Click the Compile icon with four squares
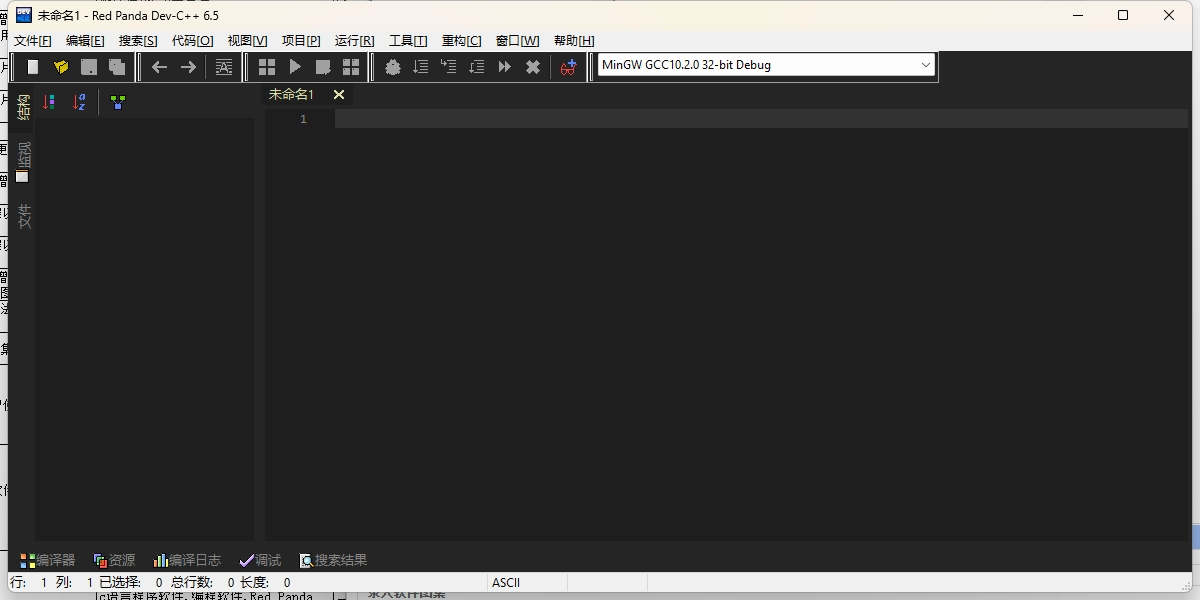Viewport: 1200px width, 600px height. pyautogui.click(x=267, y=67)
